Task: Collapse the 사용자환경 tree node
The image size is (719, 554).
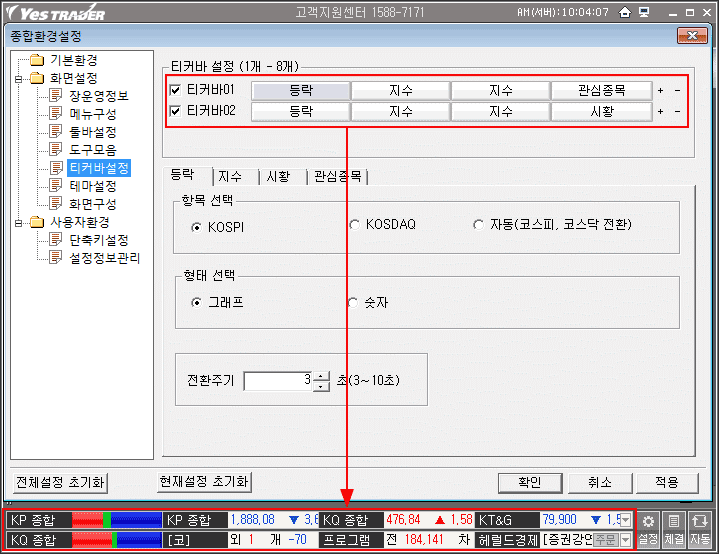Action: click(x=18, y=222)
